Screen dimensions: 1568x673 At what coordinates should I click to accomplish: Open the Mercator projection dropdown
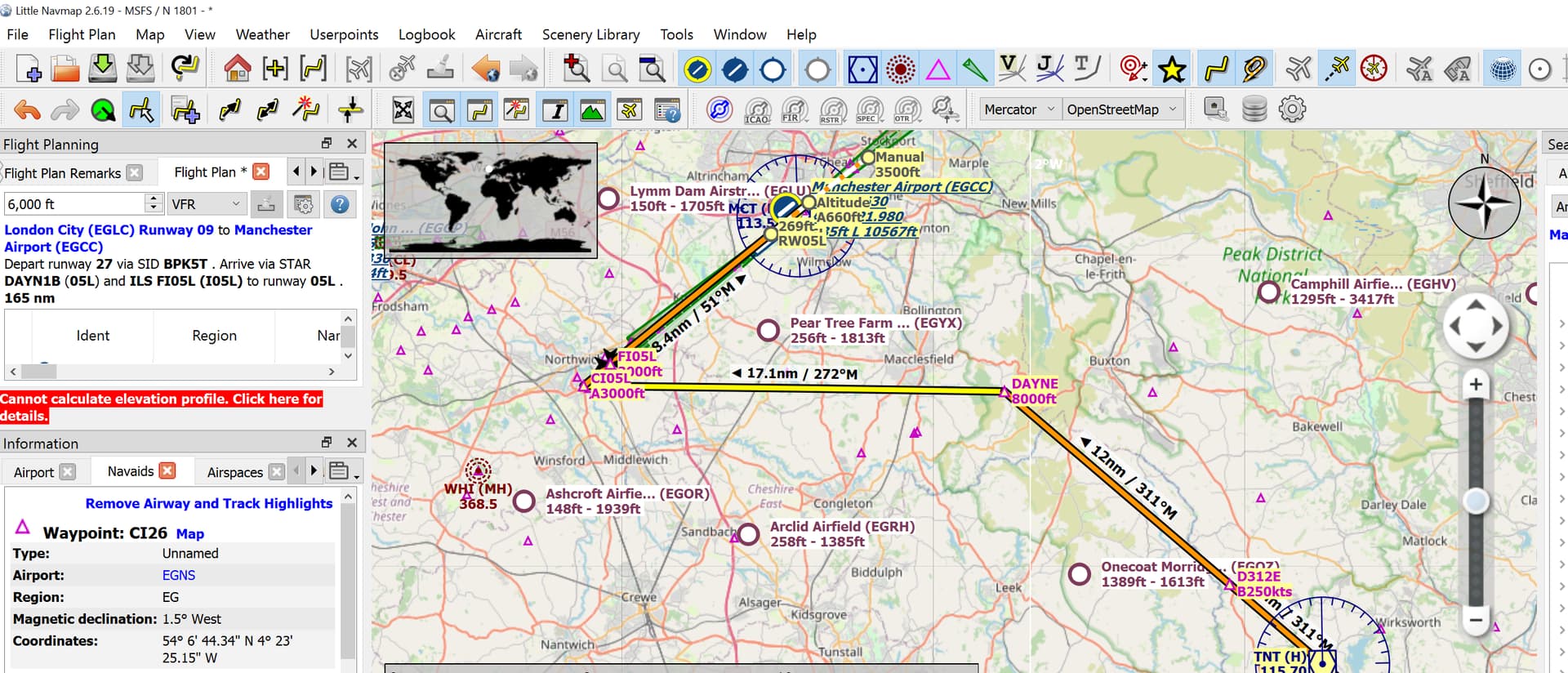coord(1018,109)
